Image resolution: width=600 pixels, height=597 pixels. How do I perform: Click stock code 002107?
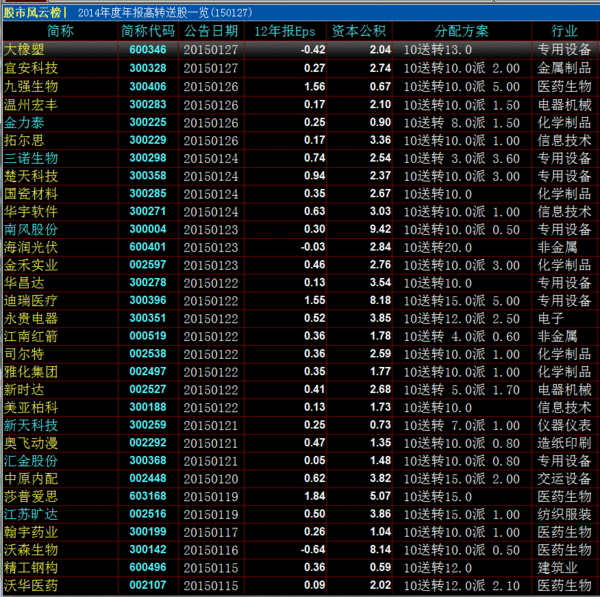[x=148, y=585]
